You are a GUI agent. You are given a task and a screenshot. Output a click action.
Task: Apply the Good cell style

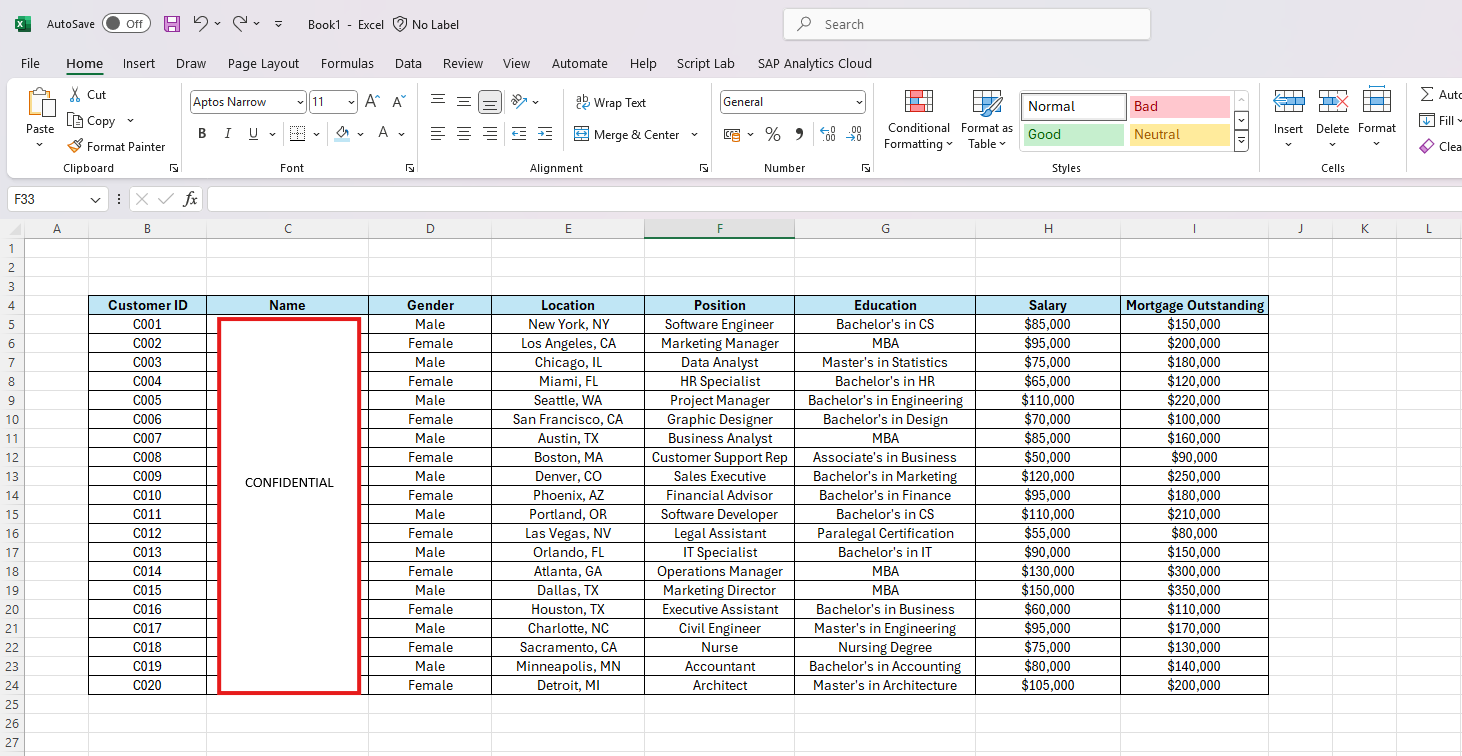(x=1072, y=134)
